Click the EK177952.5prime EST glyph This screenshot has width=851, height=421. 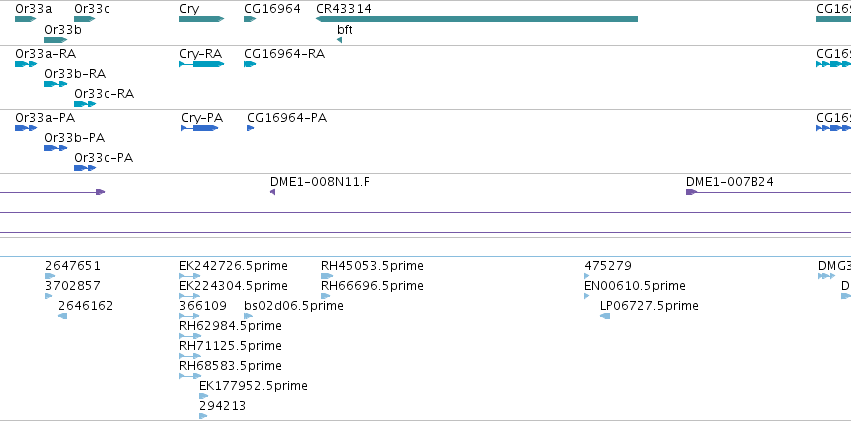(204, 397)
